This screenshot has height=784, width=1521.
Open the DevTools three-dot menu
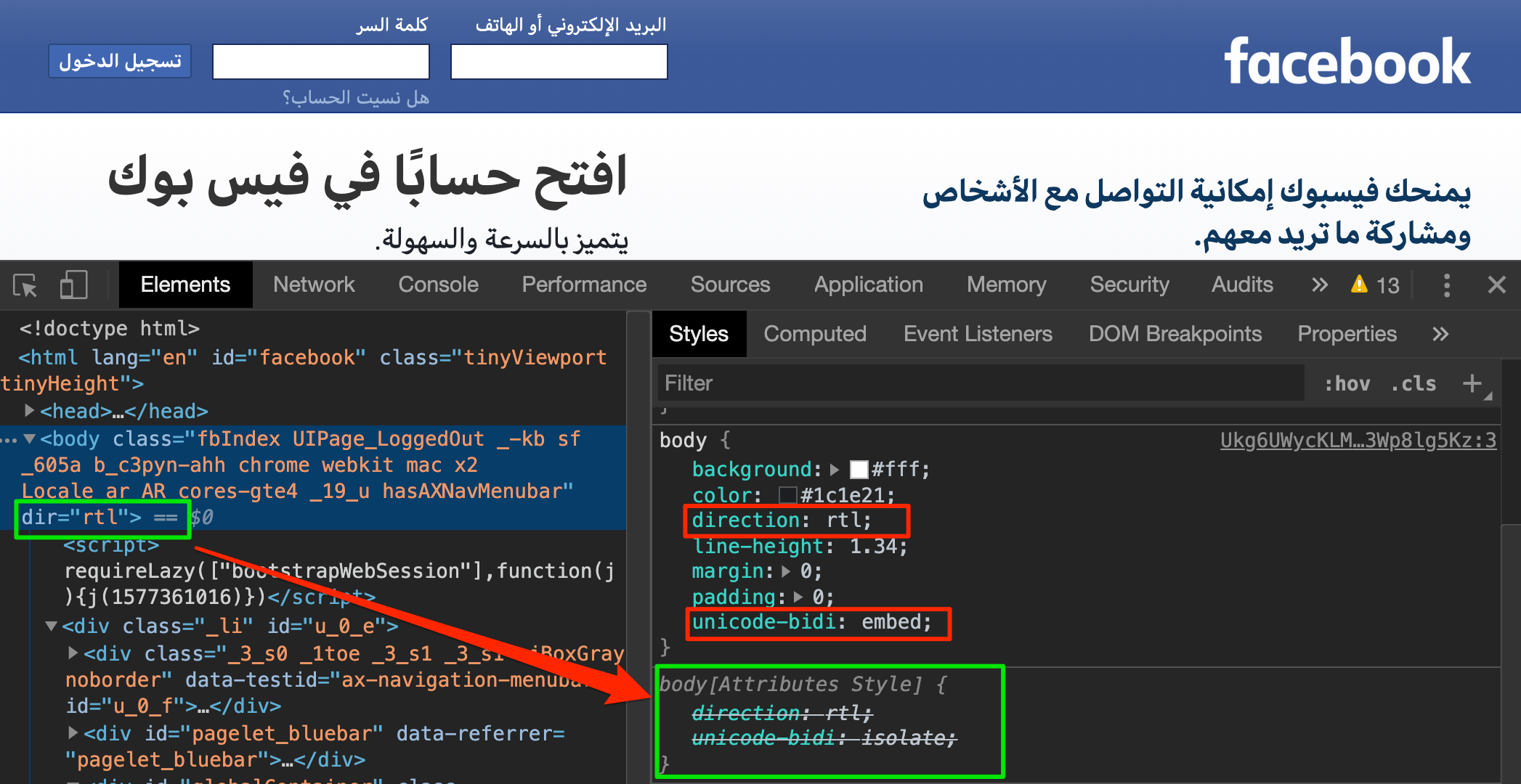pos(1446,285)
